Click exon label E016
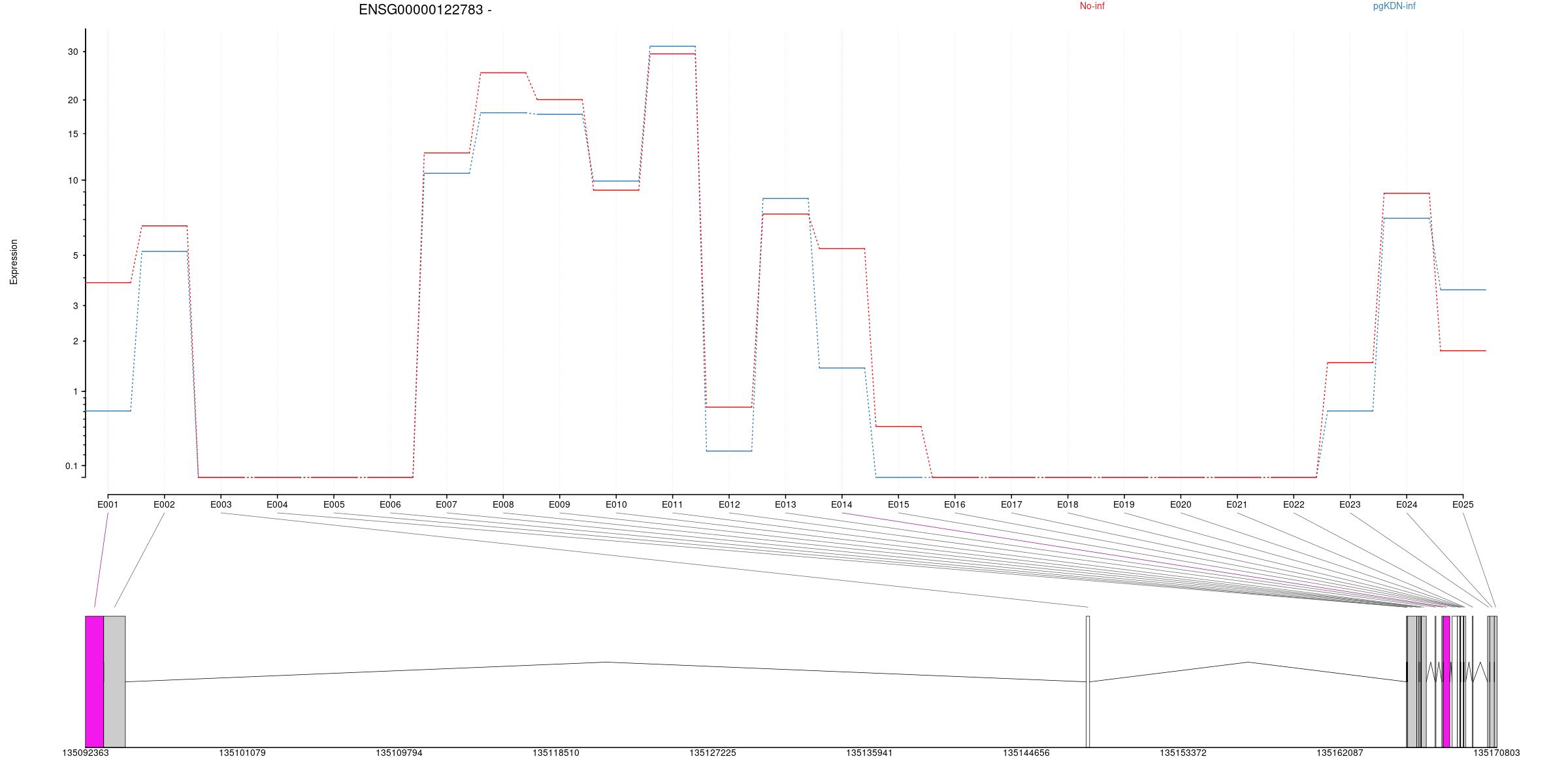Screen dimensions: 1568x784 [x=955, y=504]
